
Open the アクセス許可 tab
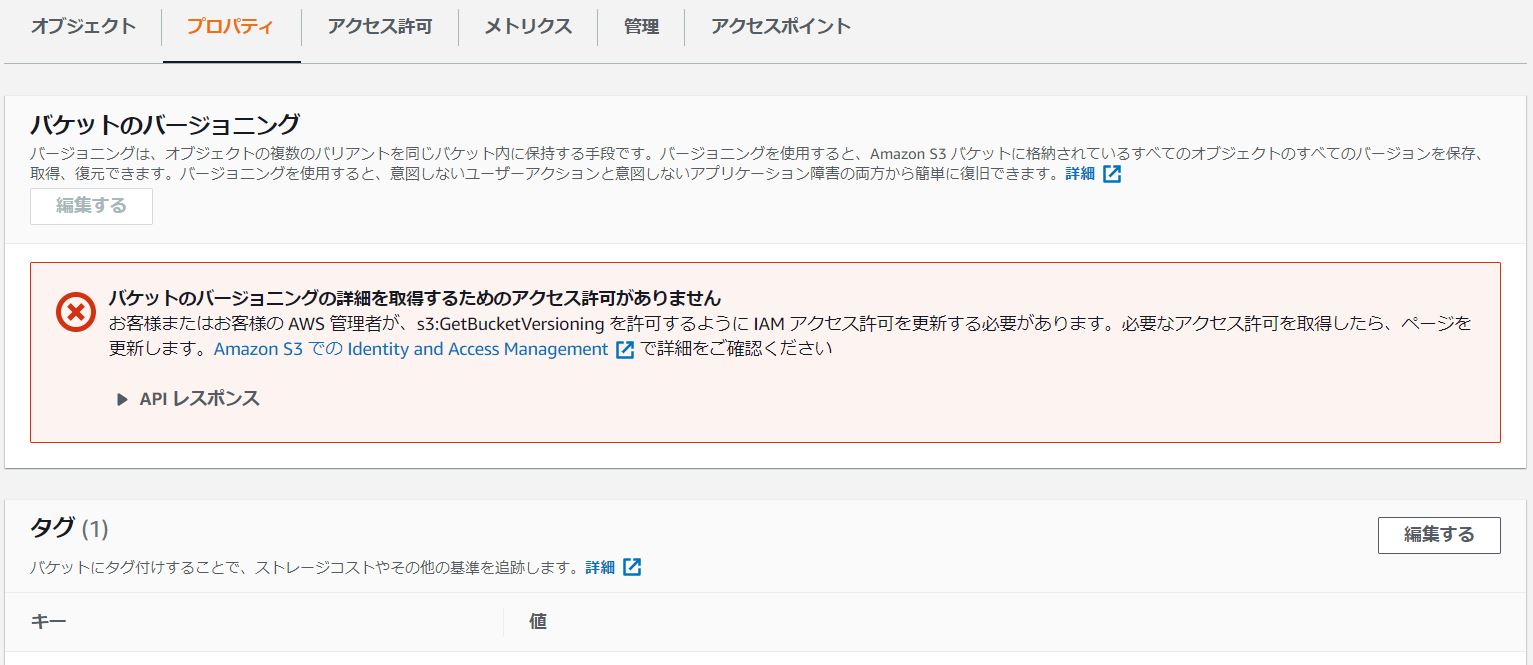pyautogui.click(x=380, y=27)
